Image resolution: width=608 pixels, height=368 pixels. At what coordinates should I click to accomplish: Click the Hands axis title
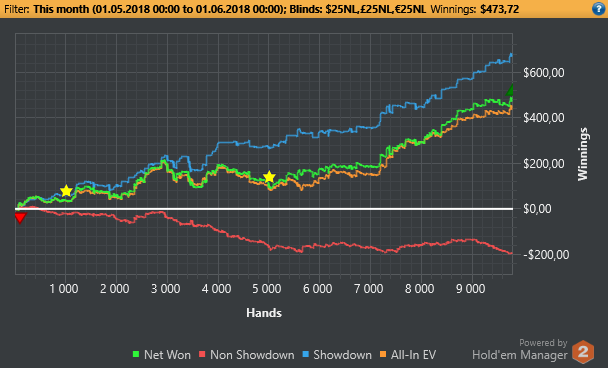tap(264, 313)
